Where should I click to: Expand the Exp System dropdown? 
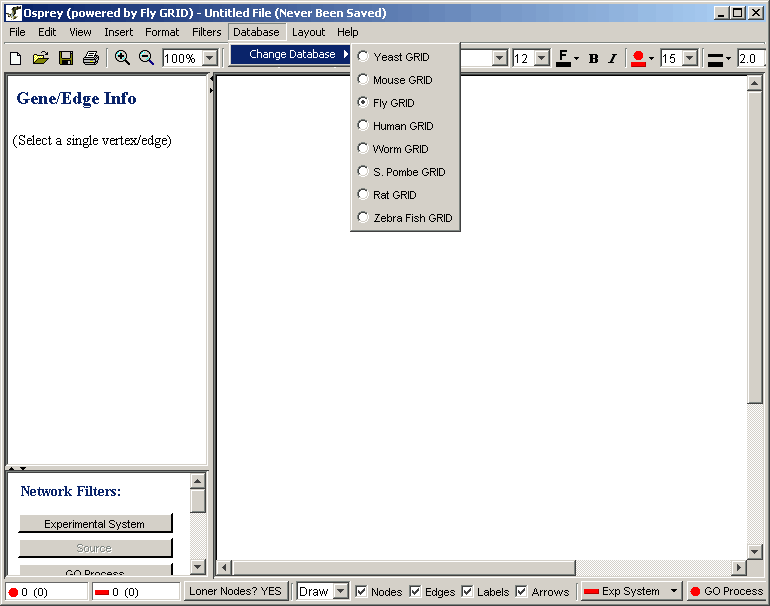point(674,591)
